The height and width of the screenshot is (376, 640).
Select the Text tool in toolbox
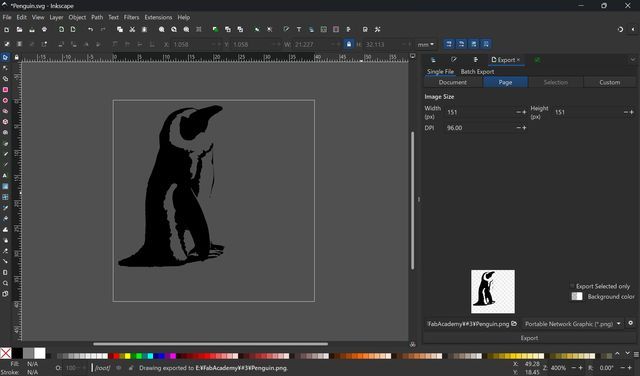click(5, 176)
